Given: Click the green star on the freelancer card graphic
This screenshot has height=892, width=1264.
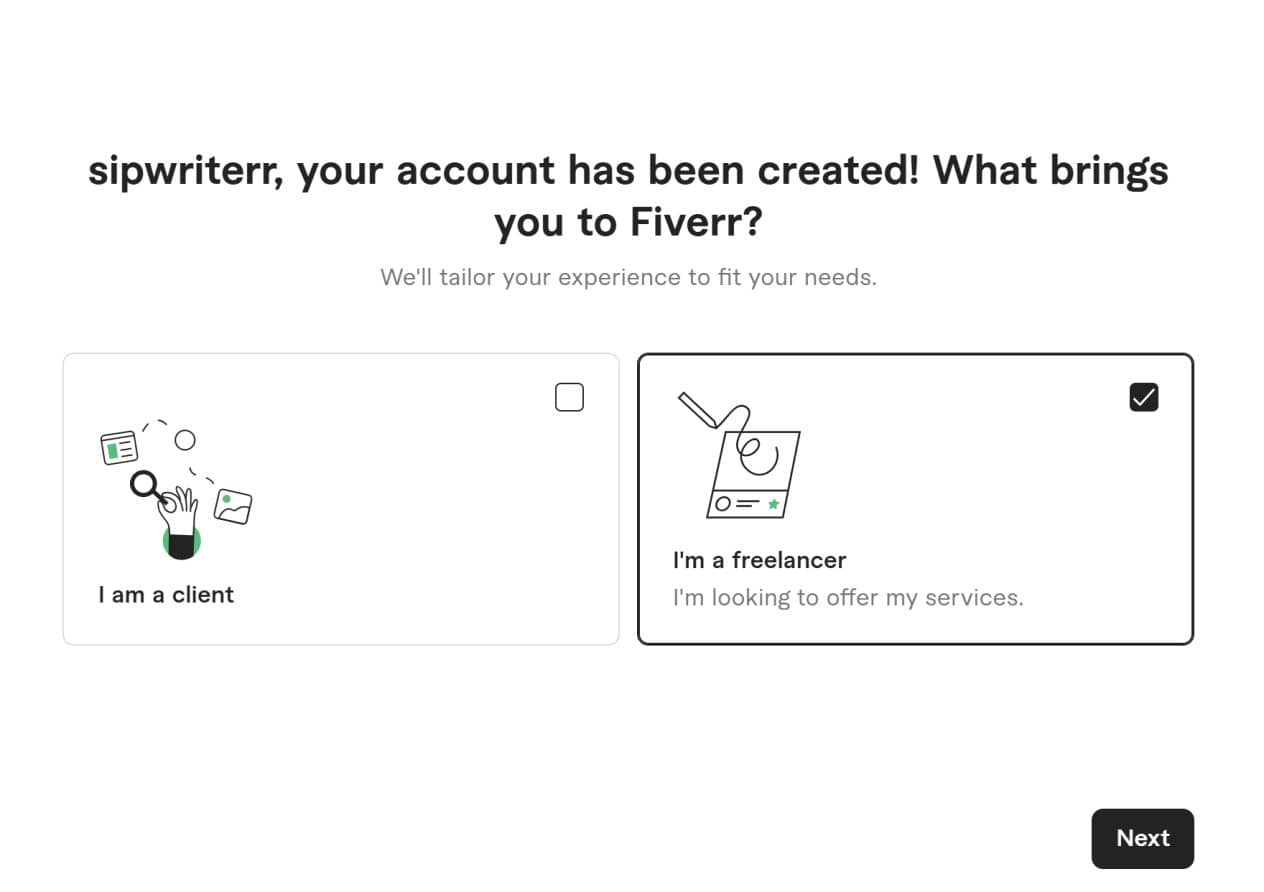Looking at the screenshot, I should pos(775,505).
